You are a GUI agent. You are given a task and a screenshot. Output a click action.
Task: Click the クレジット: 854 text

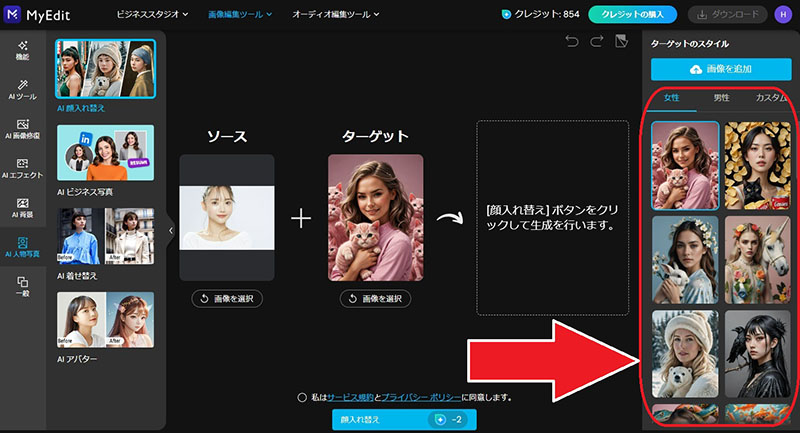(547, 14)
